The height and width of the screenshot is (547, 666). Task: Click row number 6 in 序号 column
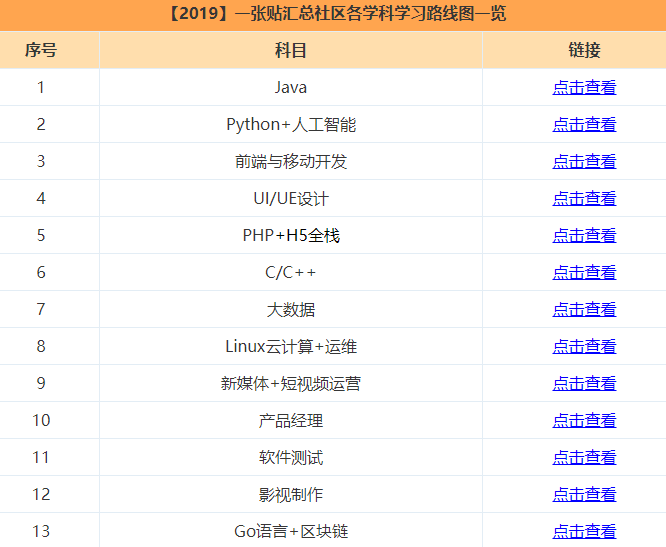pos(41,272)
